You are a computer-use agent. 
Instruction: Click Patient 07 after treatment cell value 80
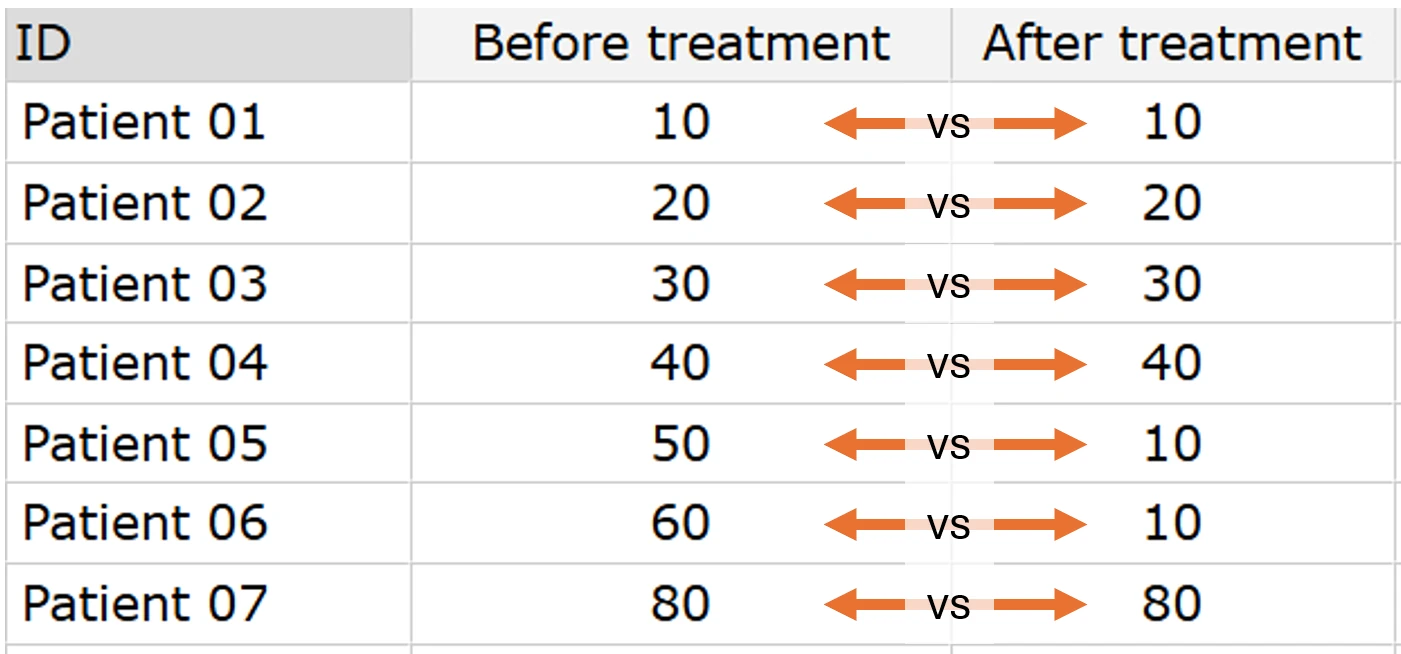[x=1172, y=604]
